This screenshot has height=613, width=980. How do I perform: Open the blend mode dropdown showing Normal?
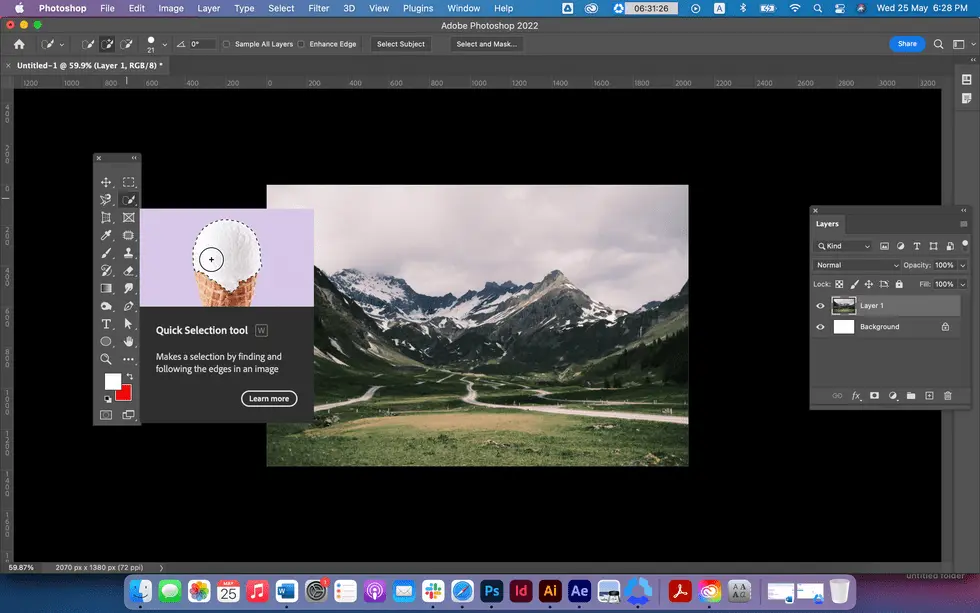click(855, 265)
